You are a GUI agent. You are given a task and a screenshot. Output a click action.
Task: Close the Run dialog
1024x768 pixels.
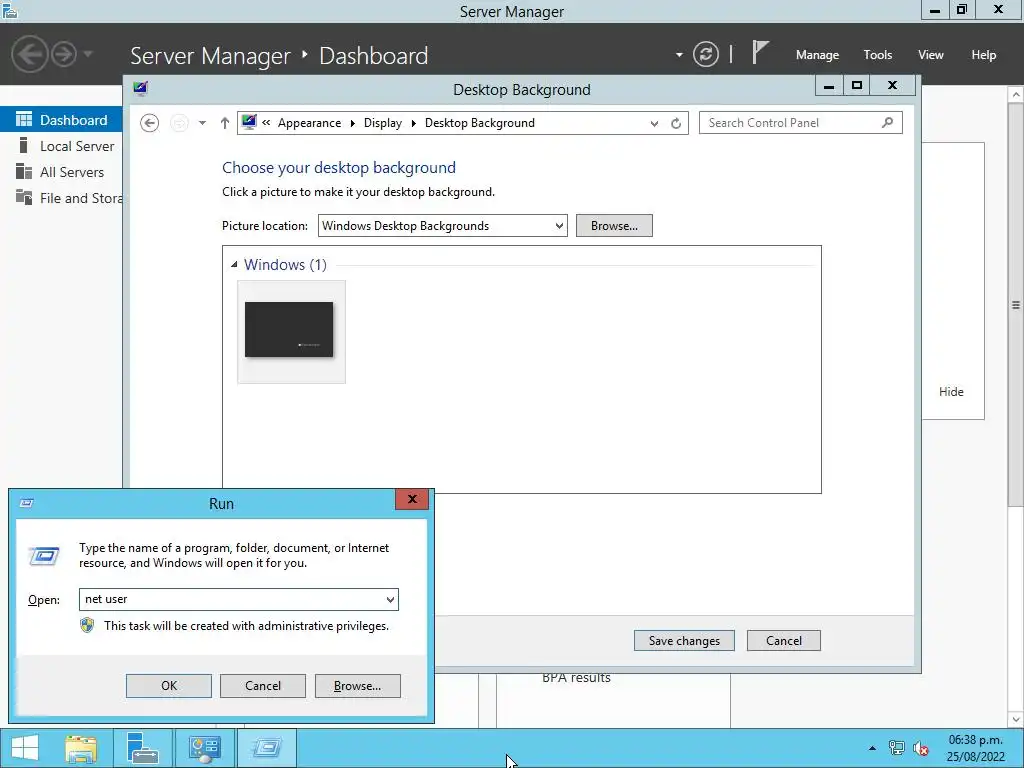pyautogui.click(x=412, y=500)
